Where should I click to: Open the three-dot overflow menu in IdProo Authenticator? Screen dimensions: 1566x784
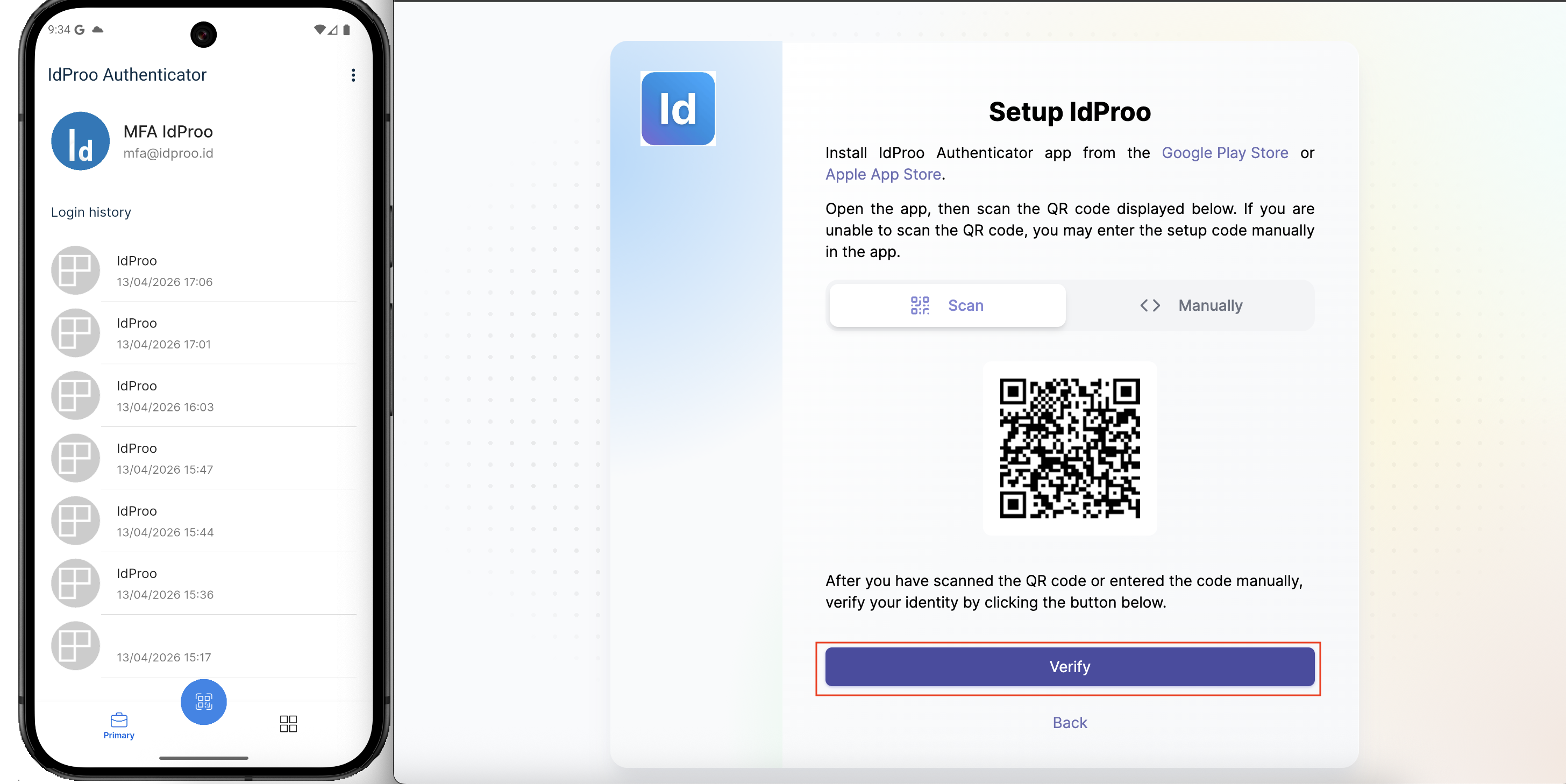pyautogui.click(x=353, y=75)
